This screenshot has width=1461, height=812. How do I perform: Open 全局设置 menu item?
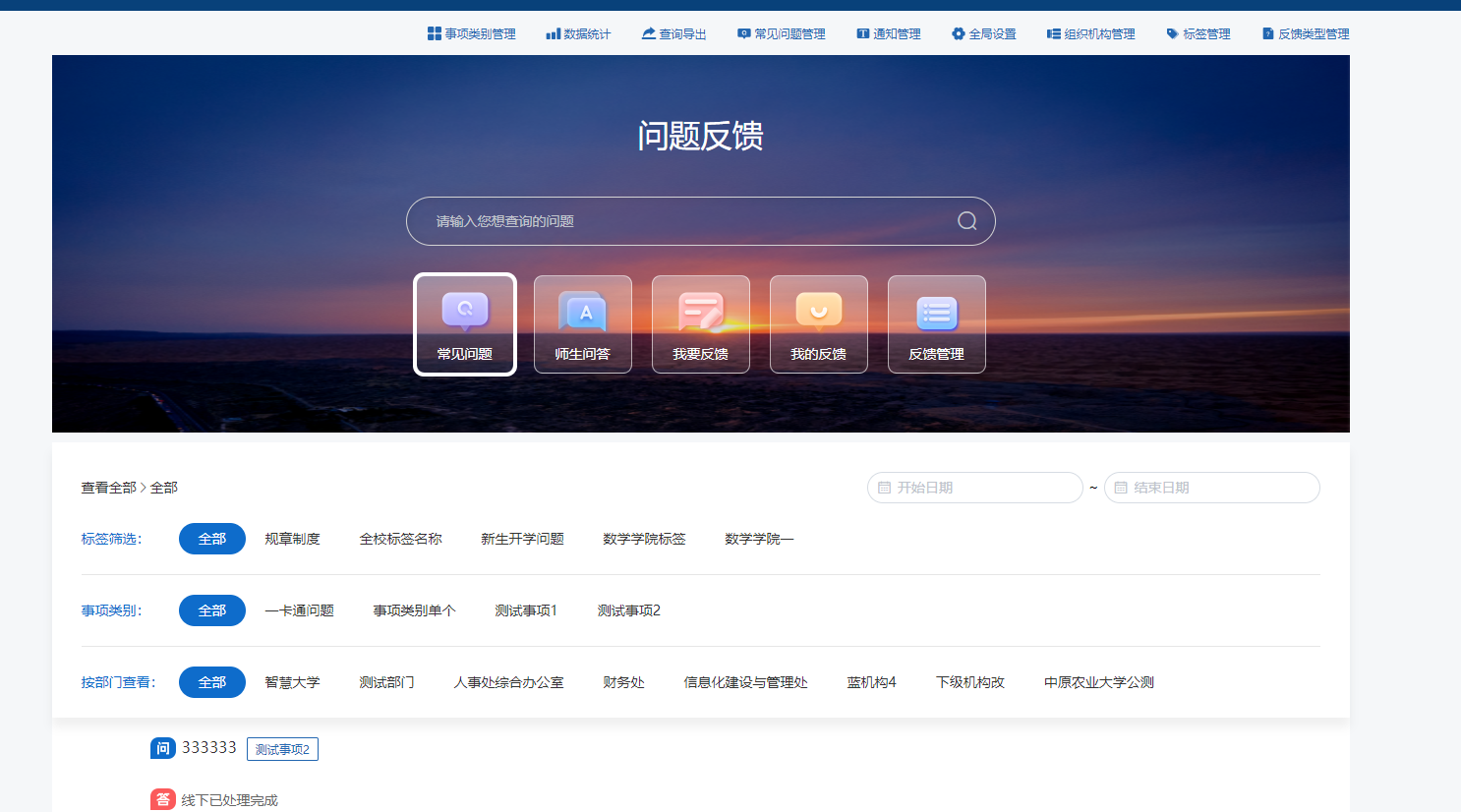pyautogui.click(x=984, y=33)
